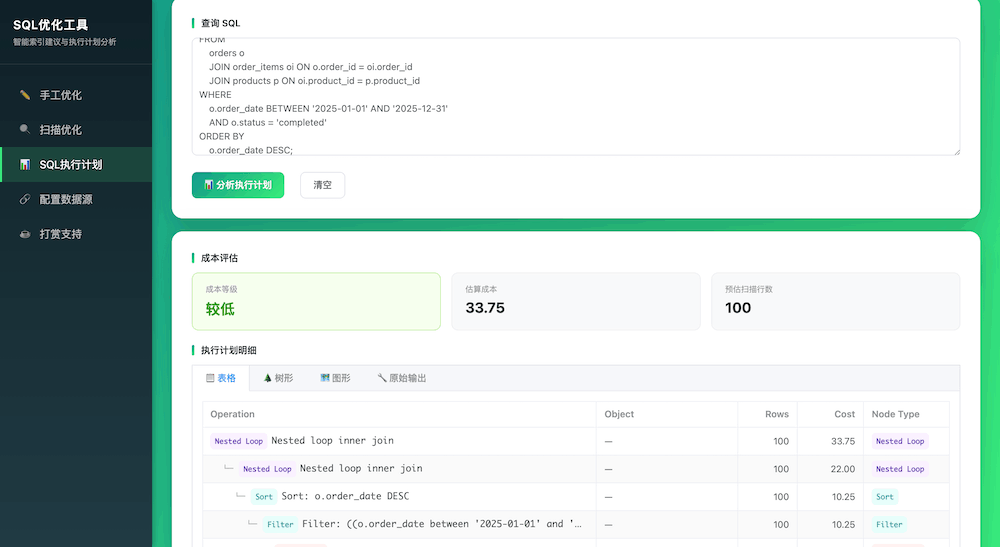
Task: Switch to the 表格 tab
Action: [x=221, y=378]
